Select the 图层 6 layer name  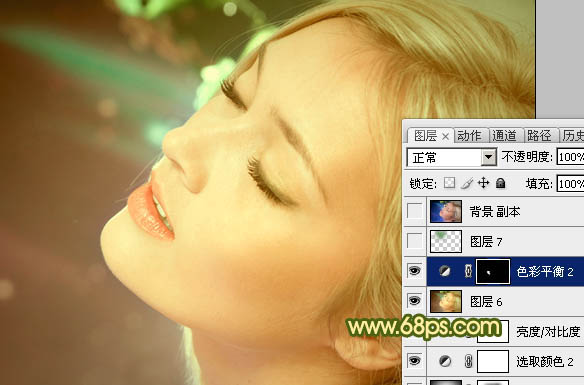(x=486, y=302)
